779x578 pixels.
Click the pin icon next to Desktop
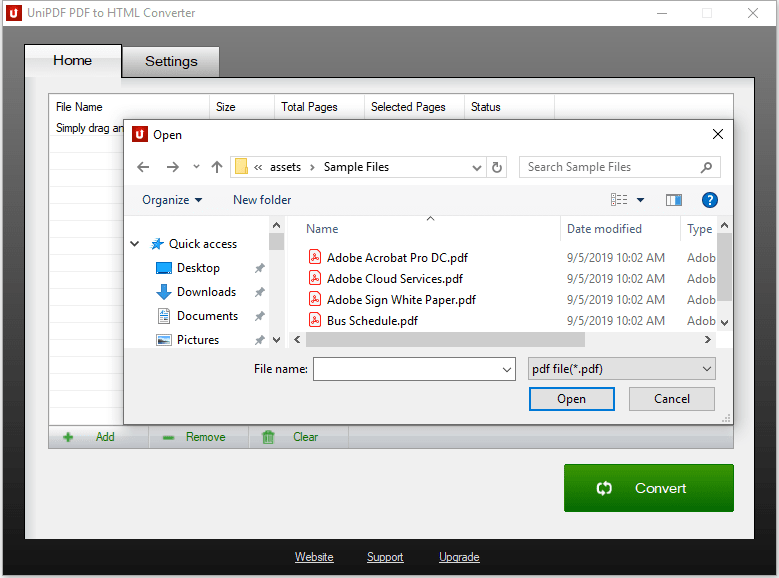click(259, 268)
